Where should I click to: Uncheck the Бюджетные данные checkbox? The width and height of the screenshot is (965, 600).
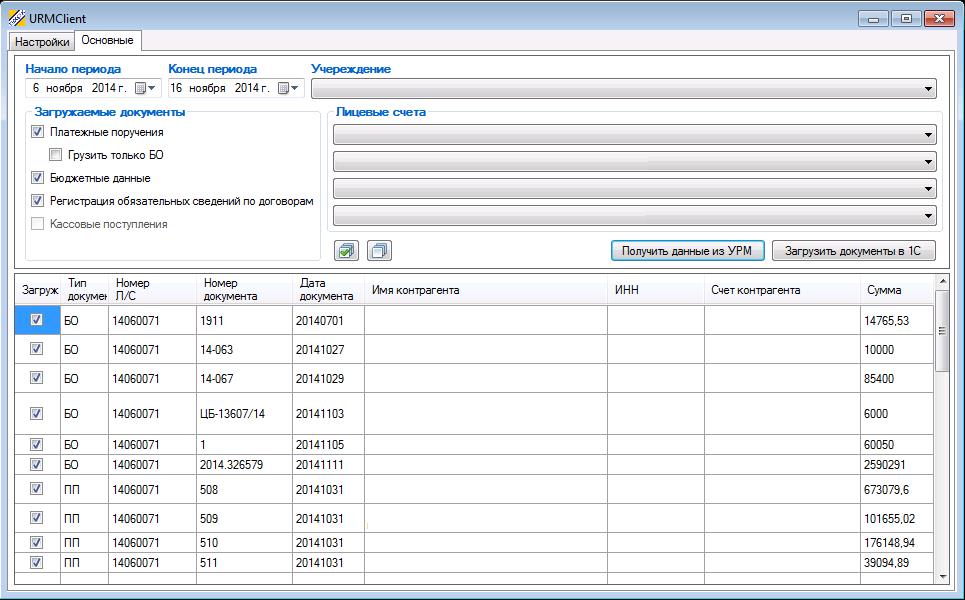point(38,178)
